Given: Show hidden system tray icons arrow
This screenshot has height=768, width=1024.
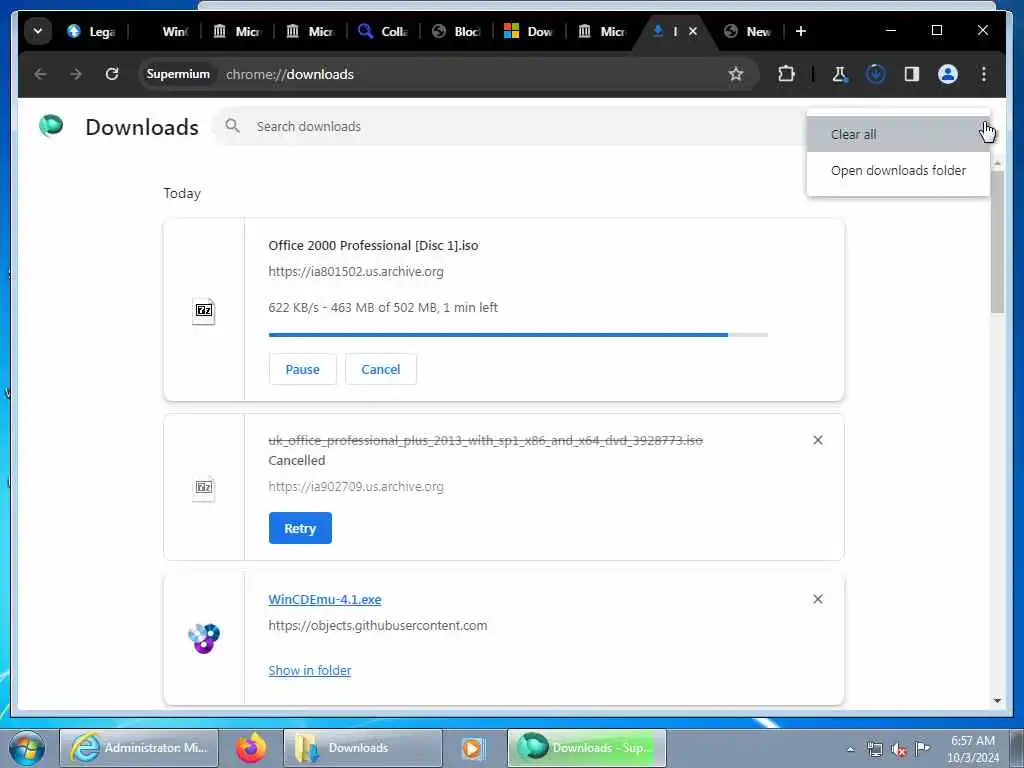Looking at the screenshot, I should tap(850, 750).
